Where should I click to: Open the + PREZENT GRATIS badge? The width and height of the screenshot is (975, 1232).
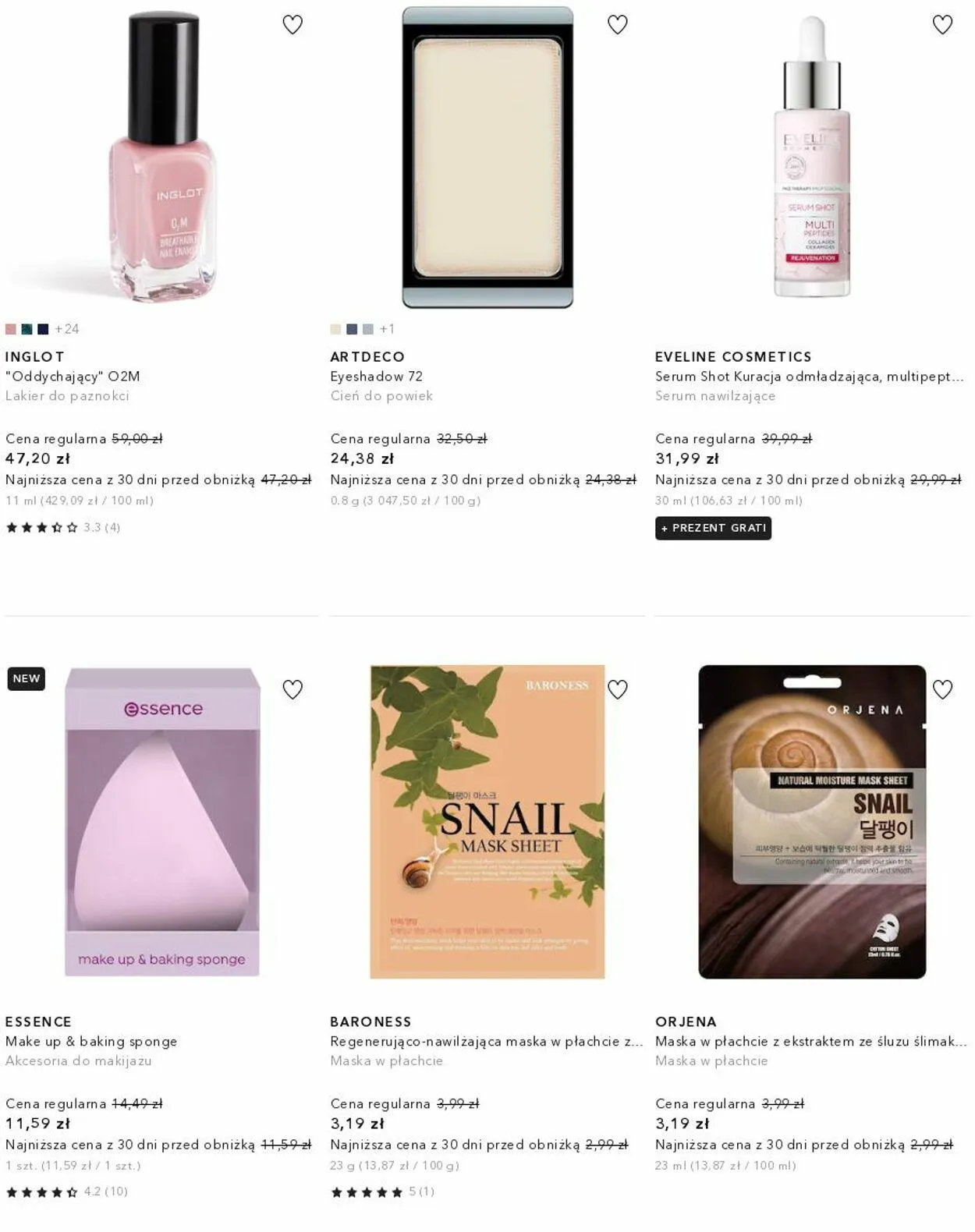point(713,528)
